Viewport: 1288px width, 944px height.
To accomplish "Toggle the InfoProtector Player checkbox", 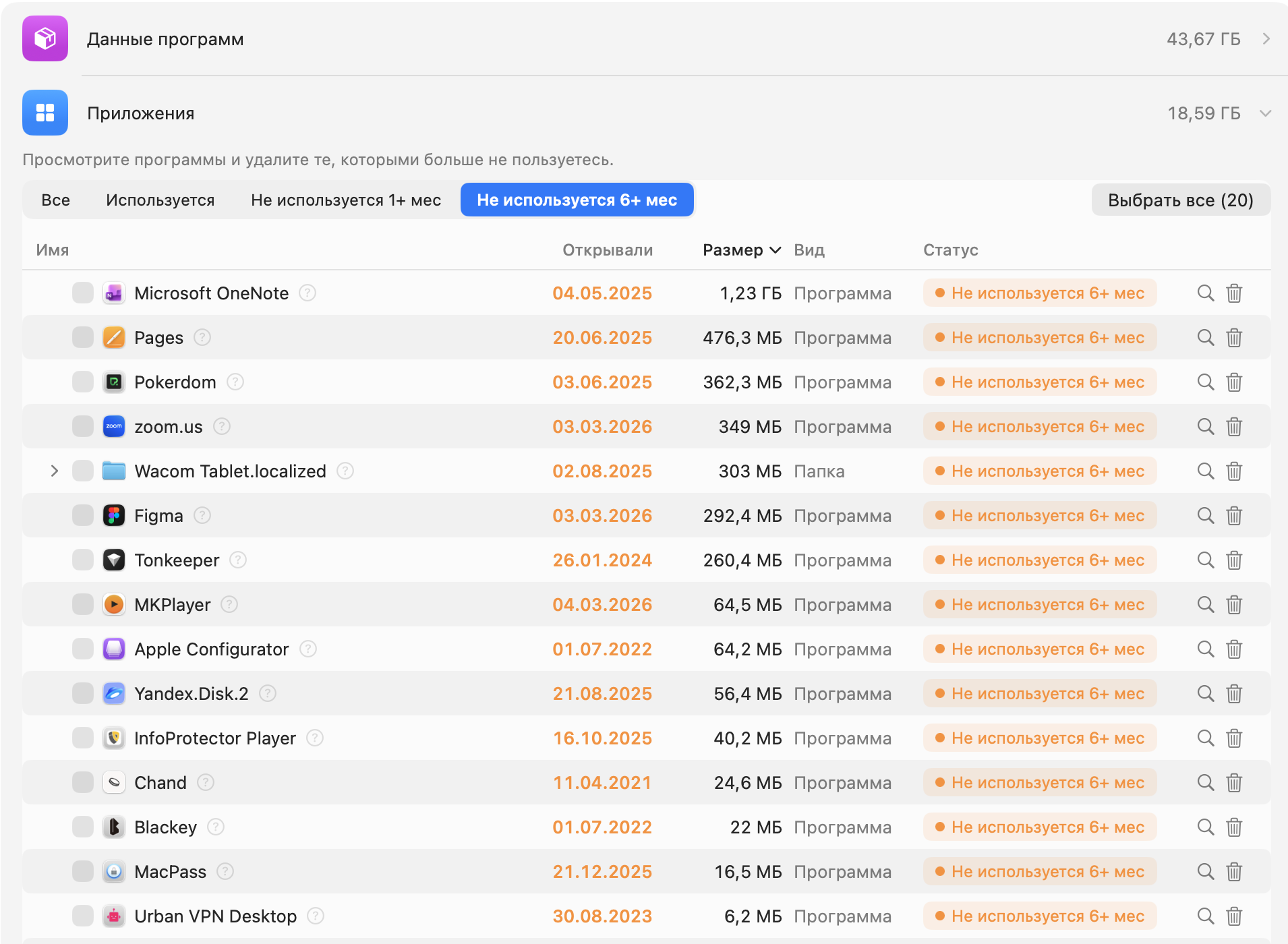I will pyautogui.click(x=83, y=738).
